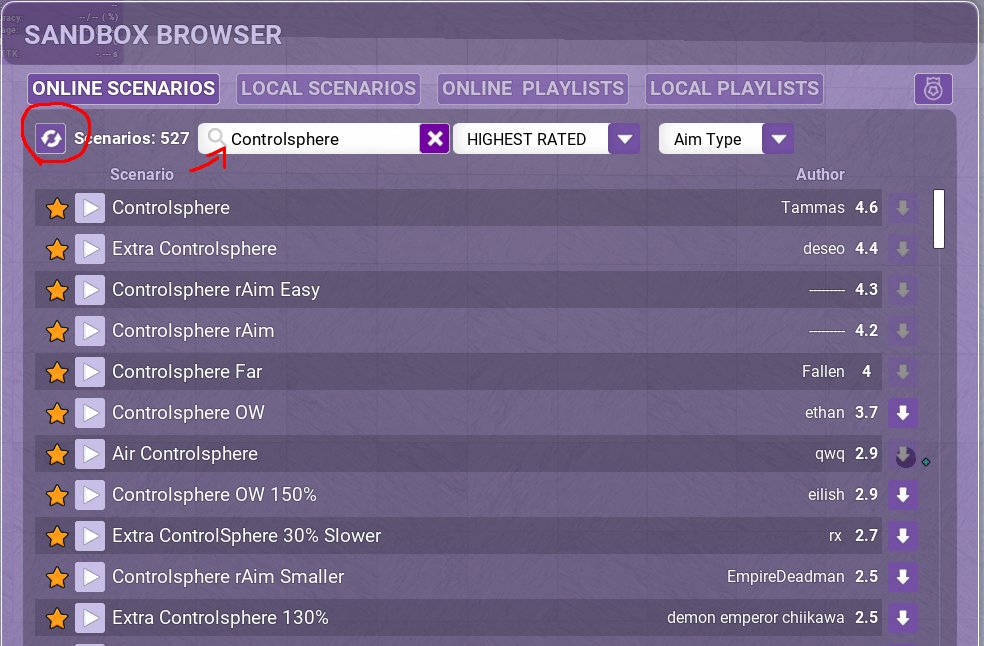The height and width of the screenshot is (646, 984).
Task: Play Controlsphere rAim Easy
Action: [90, 290]
